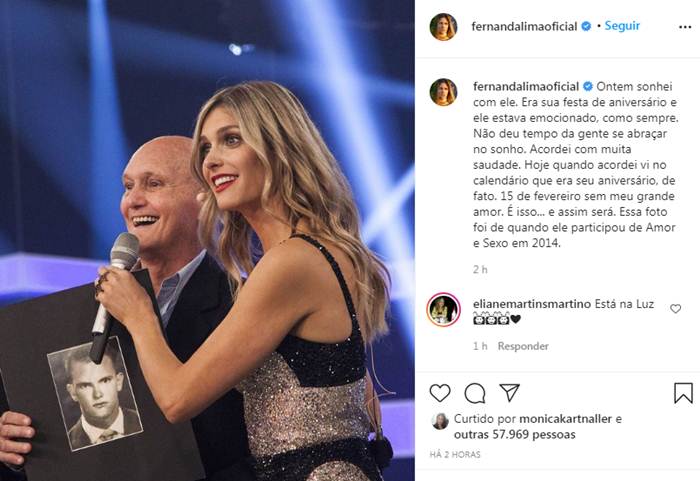700x481 pixels.
Task: Click the caption author's avatar
Action: tap(443, 92)
